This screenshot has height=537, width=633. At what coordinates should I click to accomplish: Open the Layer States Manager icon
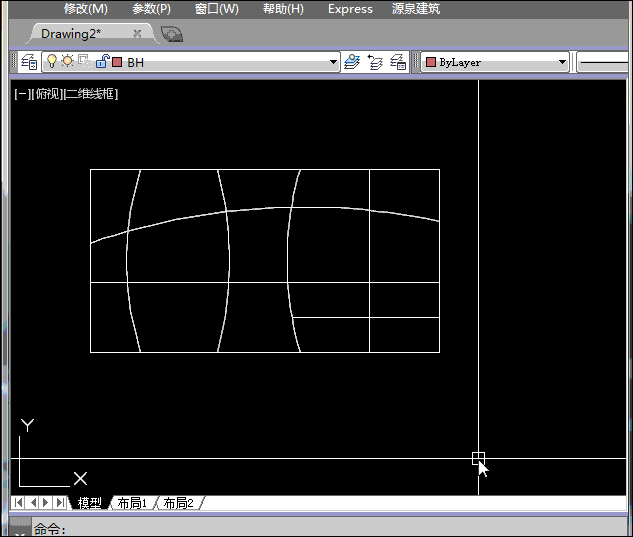398,62
